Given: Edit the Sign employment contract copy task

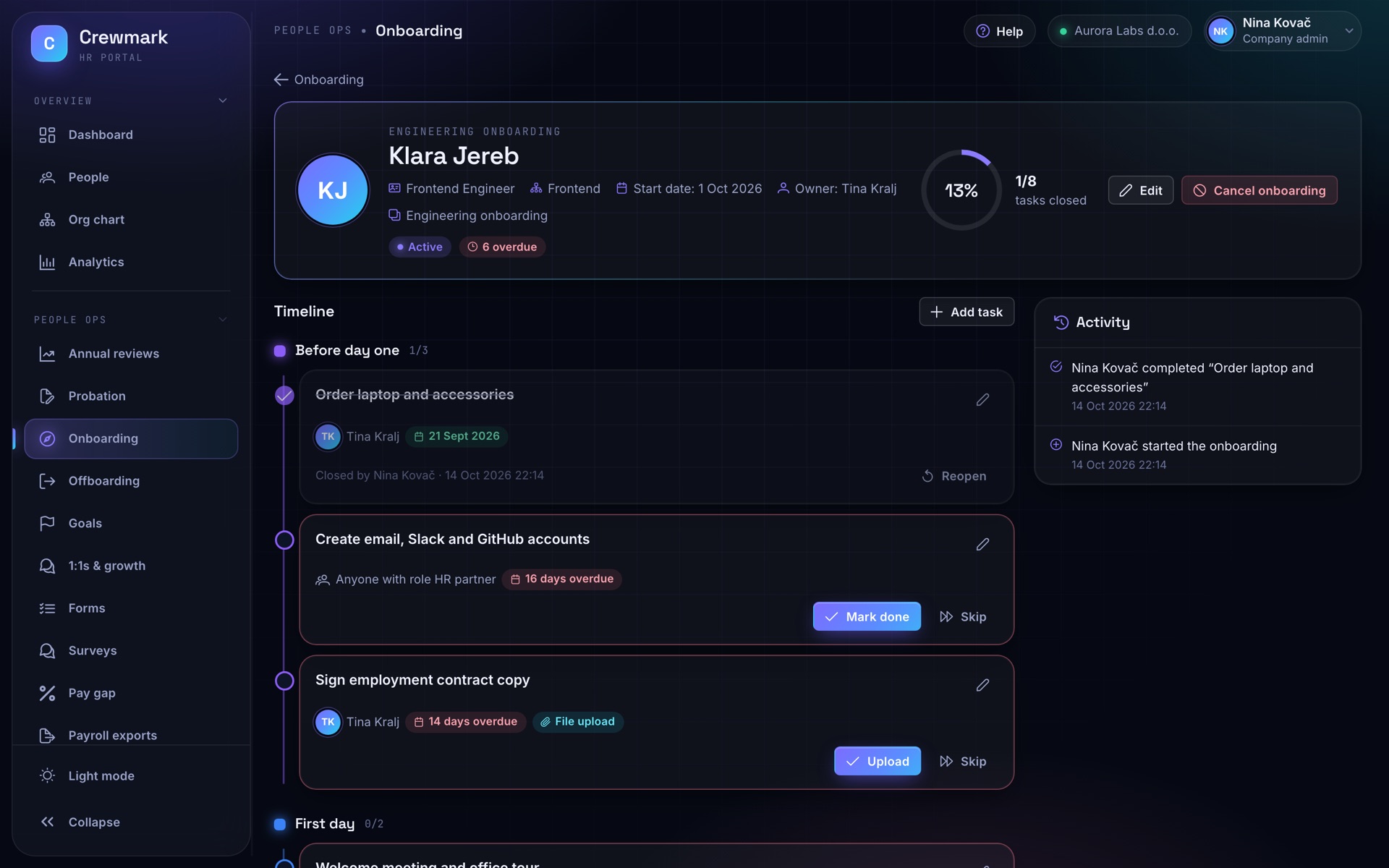Looking at the screenshot, I should click(982, 685).
